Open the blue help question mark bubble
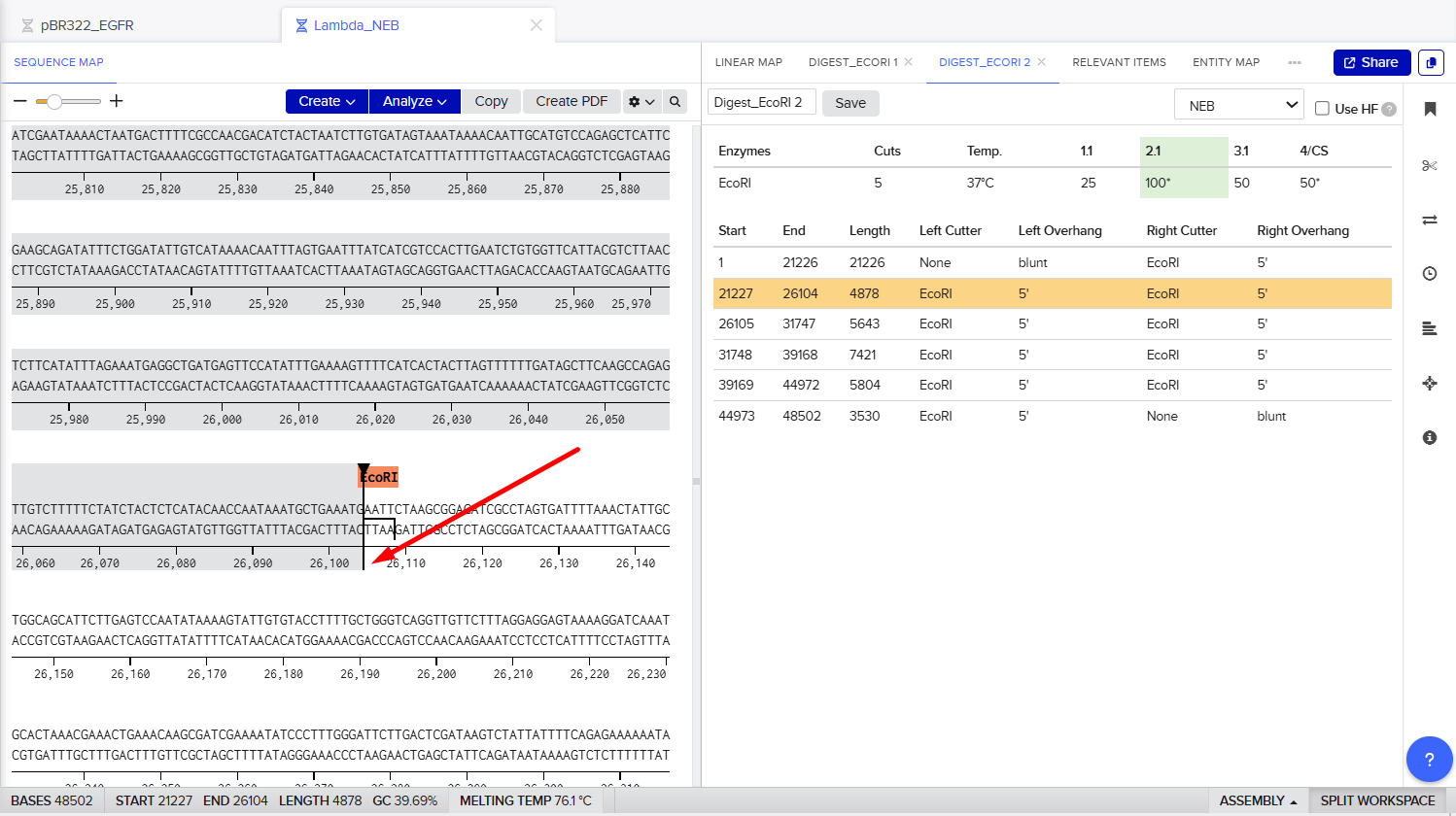The width and height of the screenshot is (1456, 816). [1430, 760]
